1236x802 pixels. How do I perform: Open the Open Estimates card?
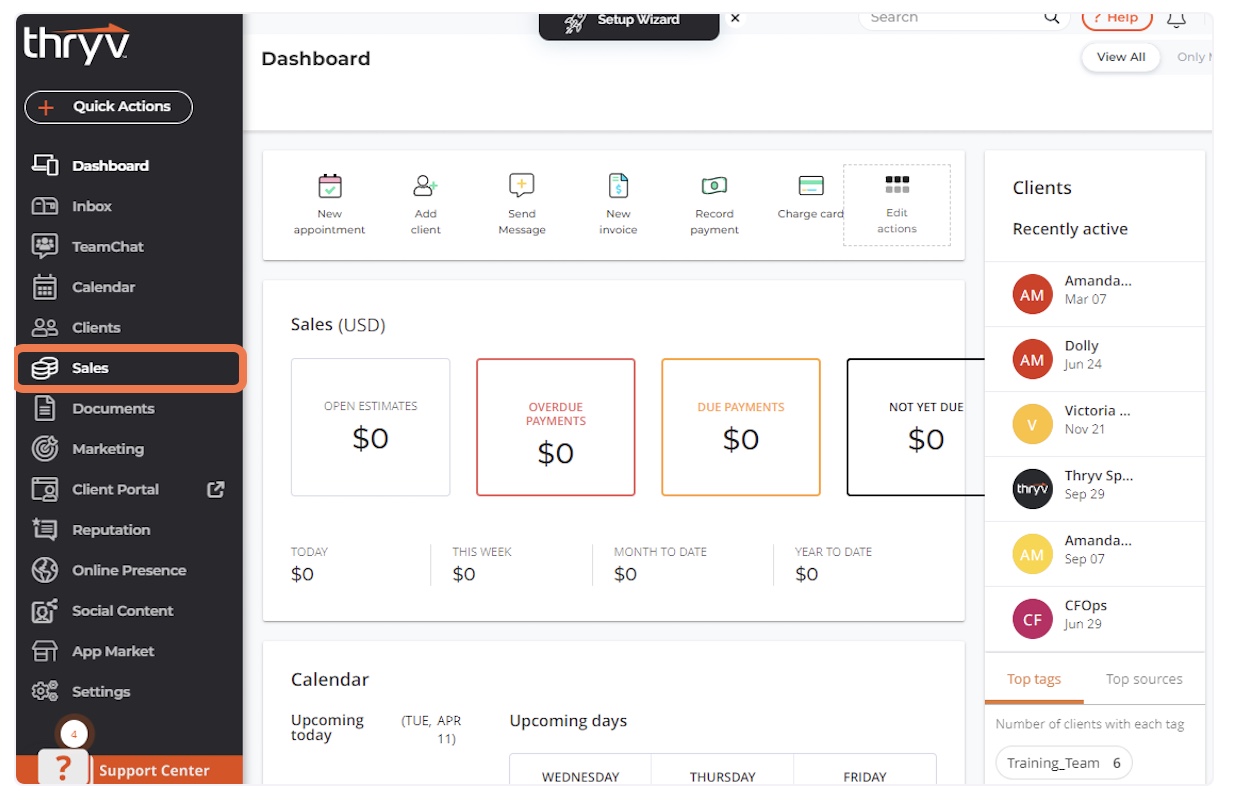point(370,427)
